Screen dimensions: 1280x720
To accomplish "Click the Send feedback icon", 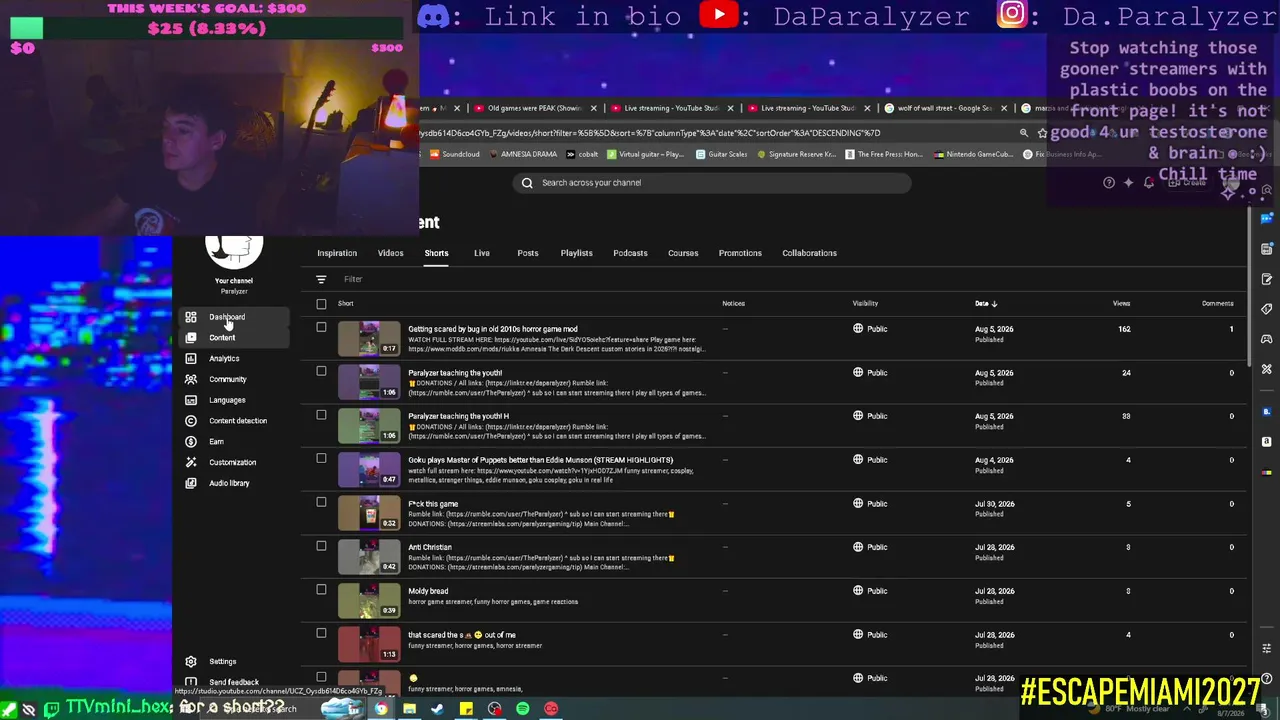I will point(191,682).
